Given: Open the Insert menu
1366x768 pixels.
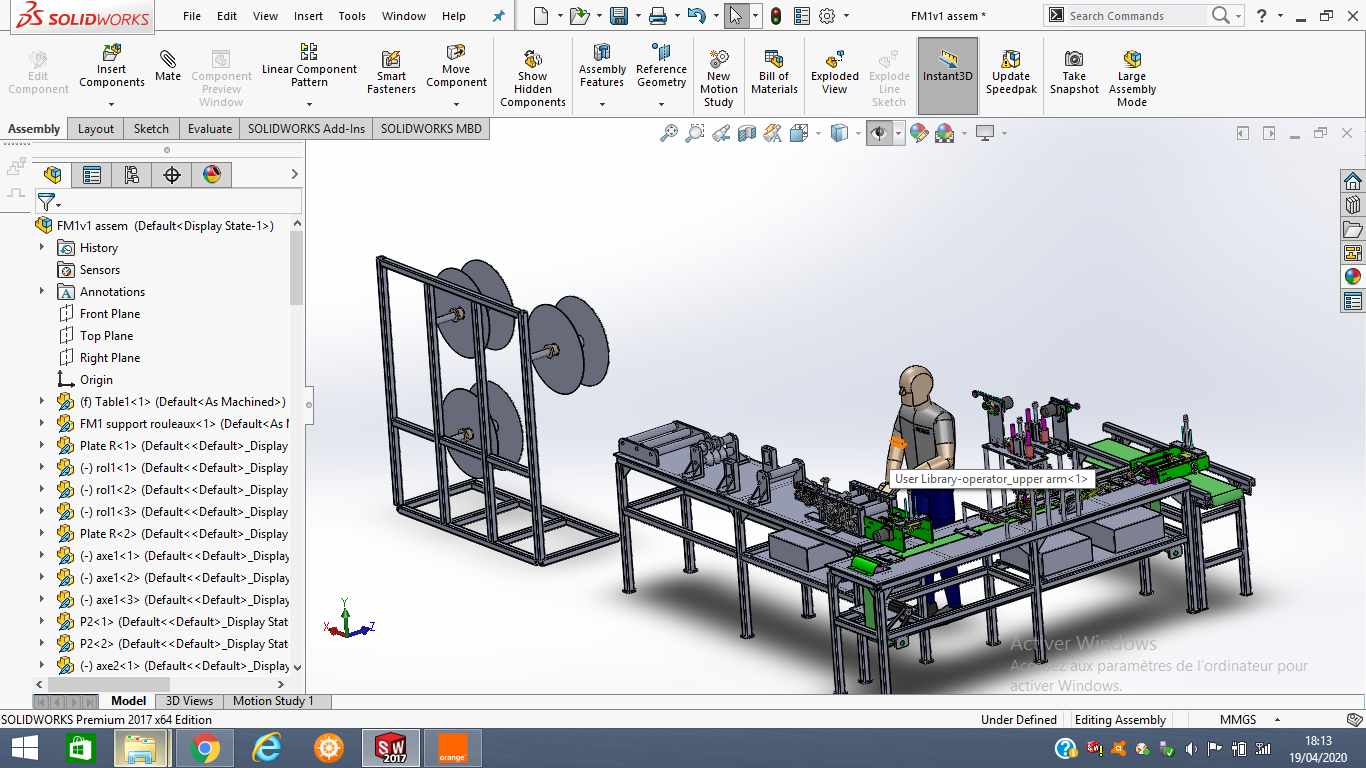Looking at the screenshot, I should pyautogui.click(x=308, y=16).
